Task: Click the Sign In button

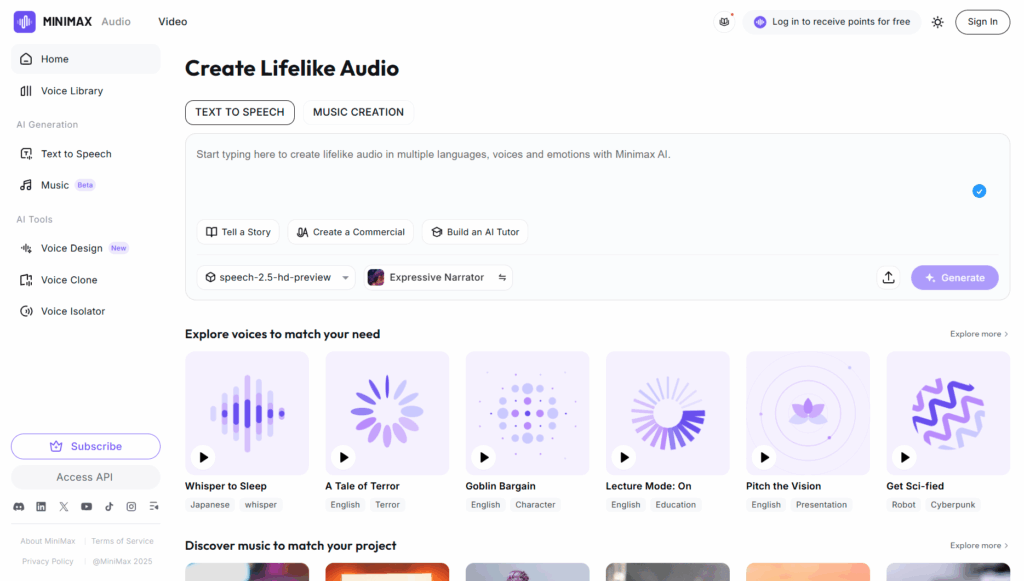Action: [982, 22]
